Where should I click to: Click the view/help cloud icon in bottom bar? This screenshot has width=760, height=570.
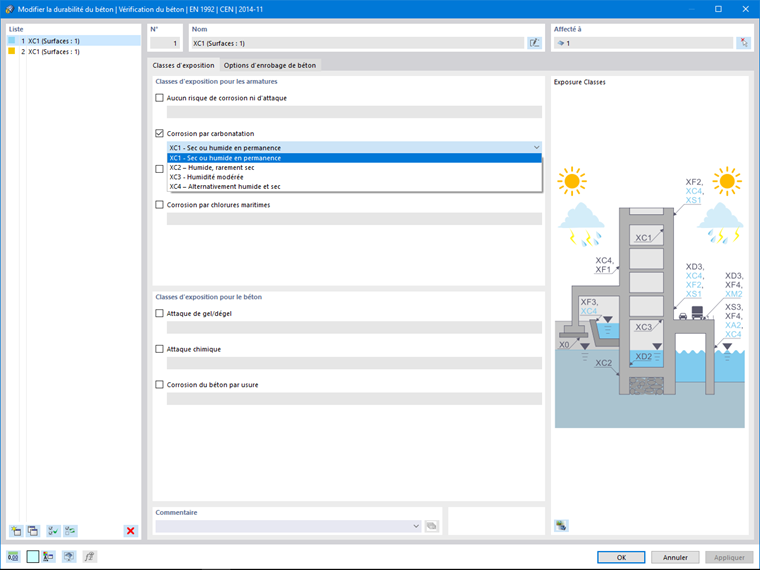[69, 556]
